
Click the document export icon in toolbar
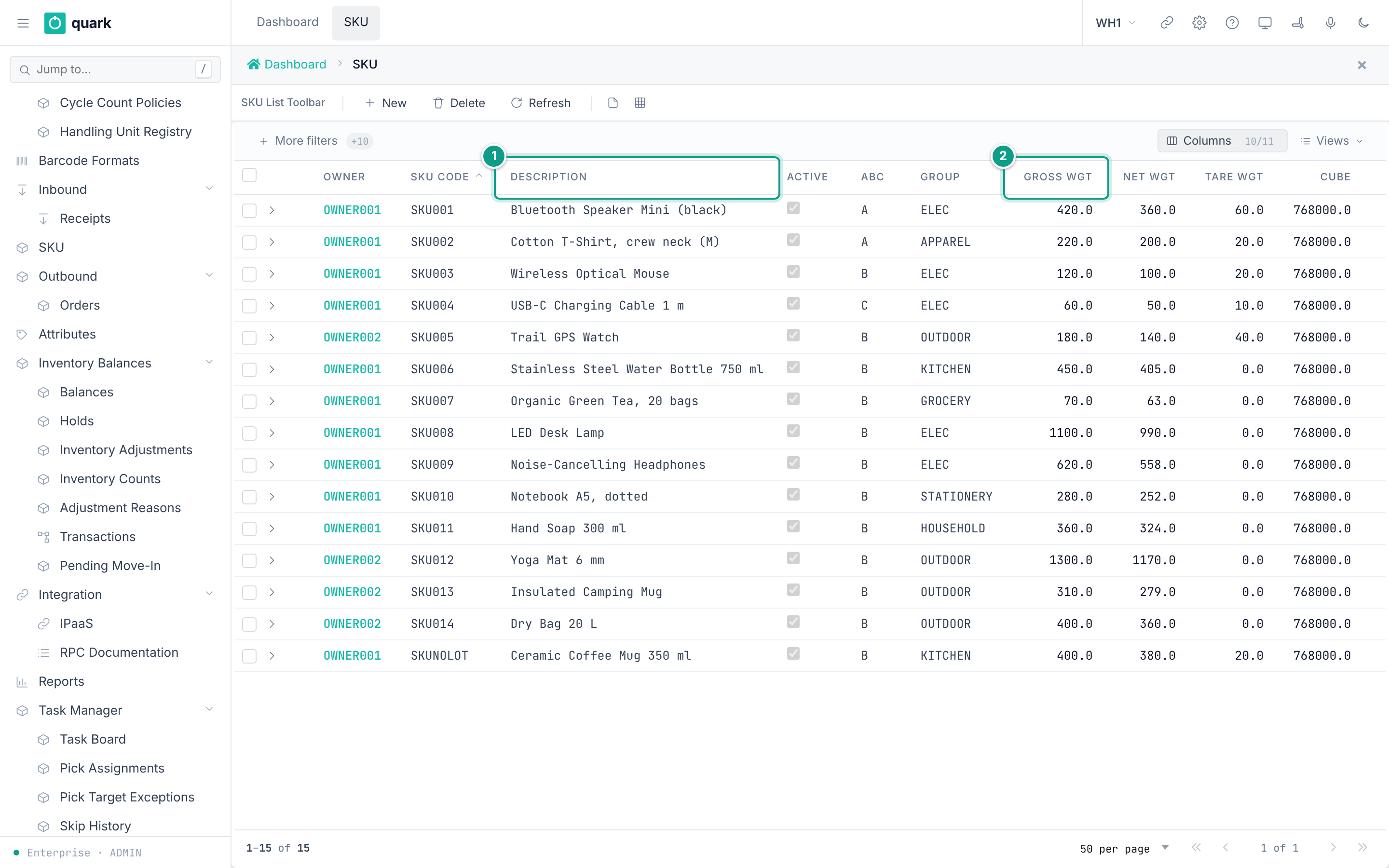click(x=613, y=103)
